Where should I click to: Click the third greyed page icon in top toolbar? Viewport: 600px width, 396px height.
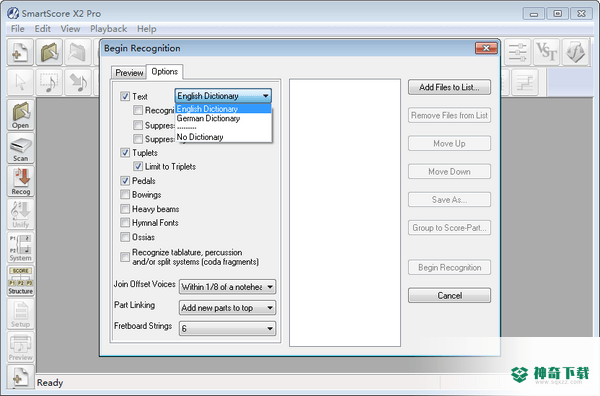point(78,52)
